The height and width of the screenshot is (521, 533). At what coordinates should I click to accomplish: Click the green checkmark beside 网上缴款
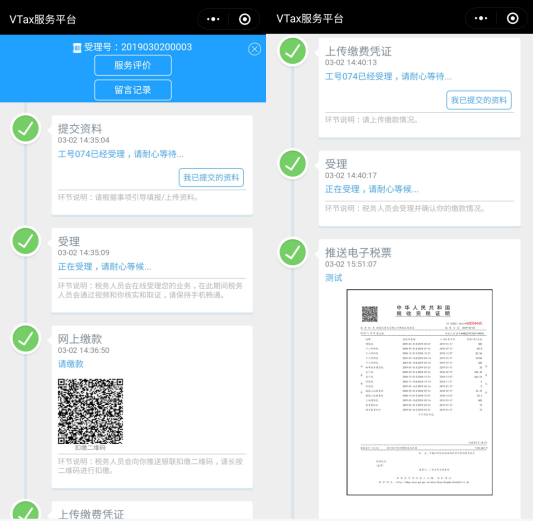point(25,338)
